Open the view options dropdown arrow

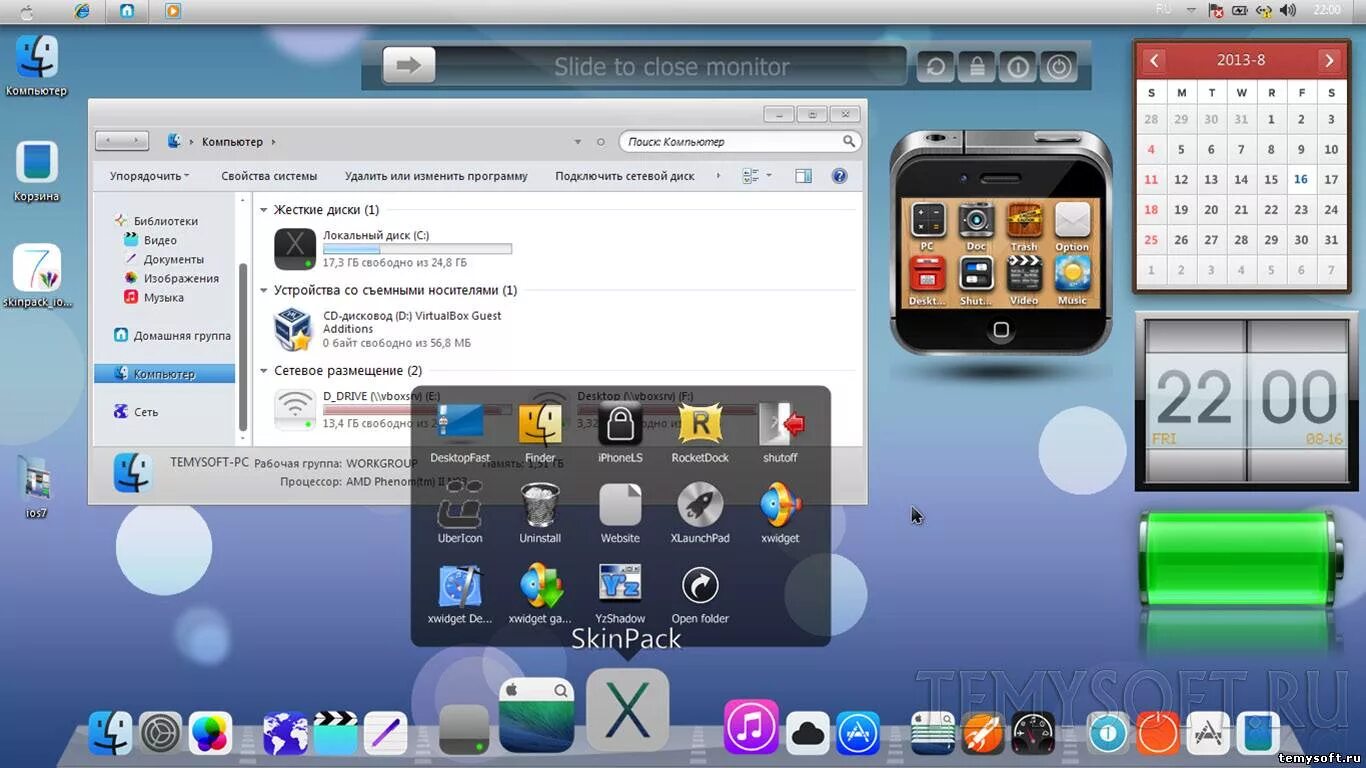coord(769,176)
